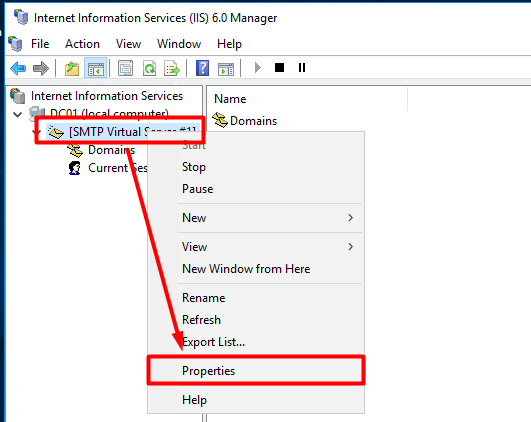Choose Refresh in the context menu
This screenshot has height=422, width=531.
coord(256,320)
